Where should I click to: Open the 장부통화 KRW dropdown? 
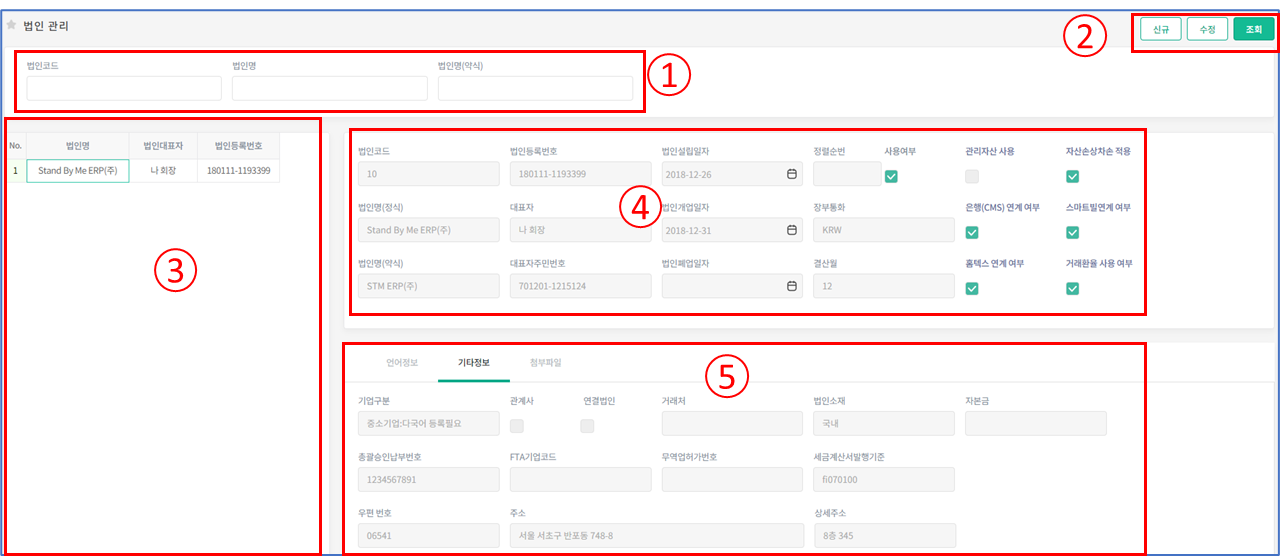click(x=883, y=230)
